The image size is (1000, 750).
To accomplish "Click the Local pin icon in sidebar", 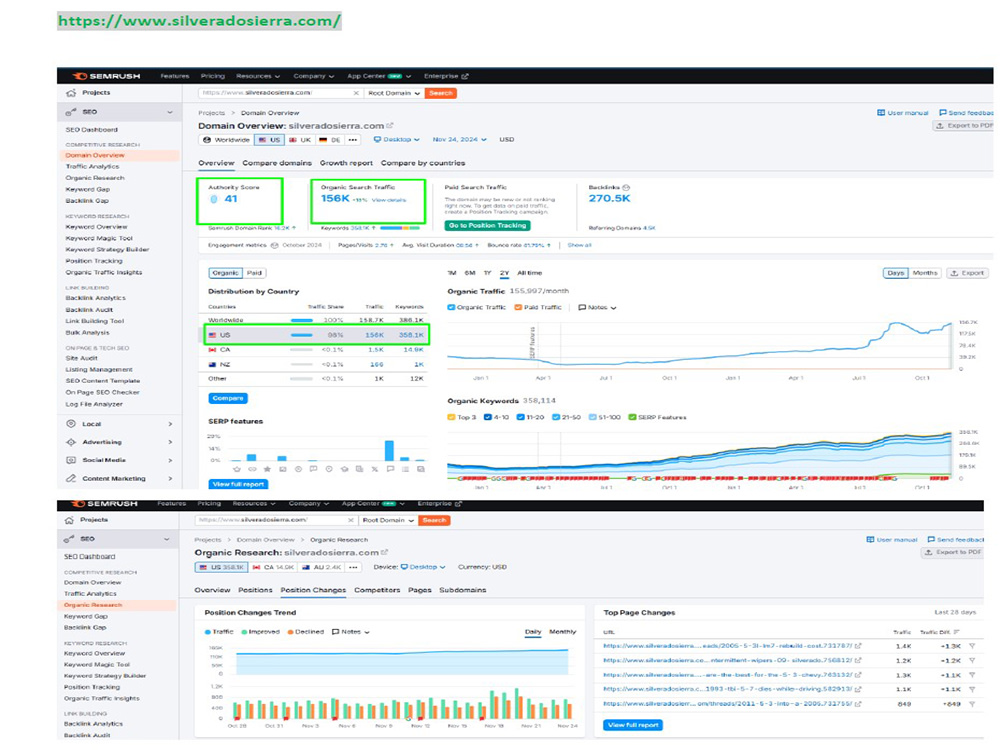I will [x=71, y=424].
